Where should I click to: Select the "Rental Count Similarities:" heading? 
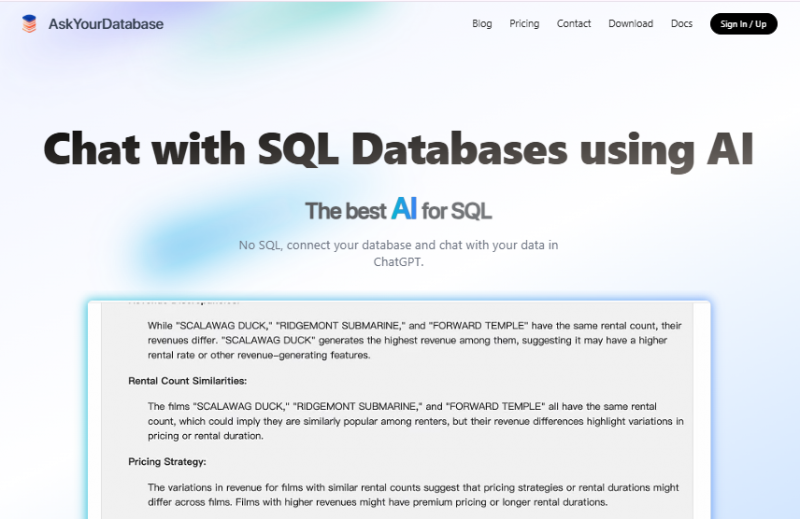coord(187,381)
